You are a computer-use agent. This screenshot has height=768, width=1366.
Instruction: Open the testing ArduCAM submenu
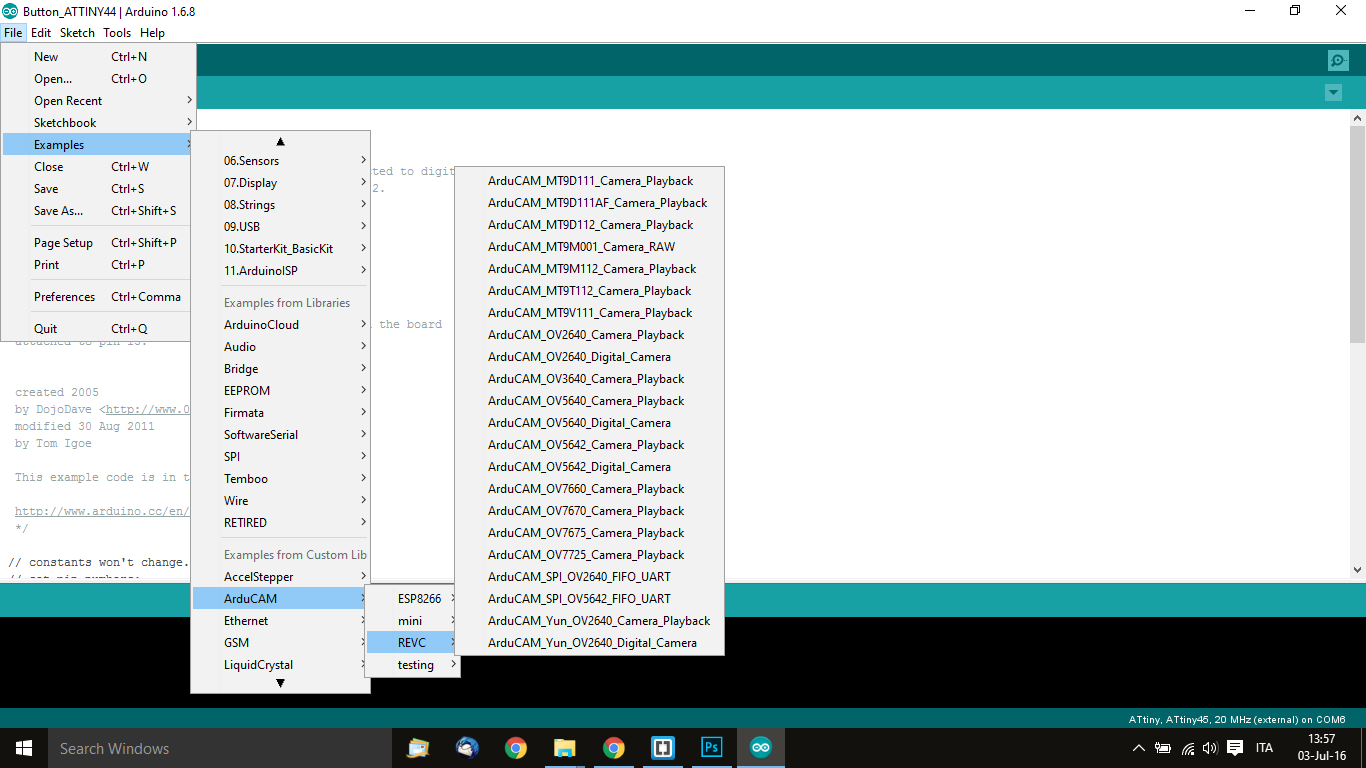pyautogui.click(x=412, y=665)
